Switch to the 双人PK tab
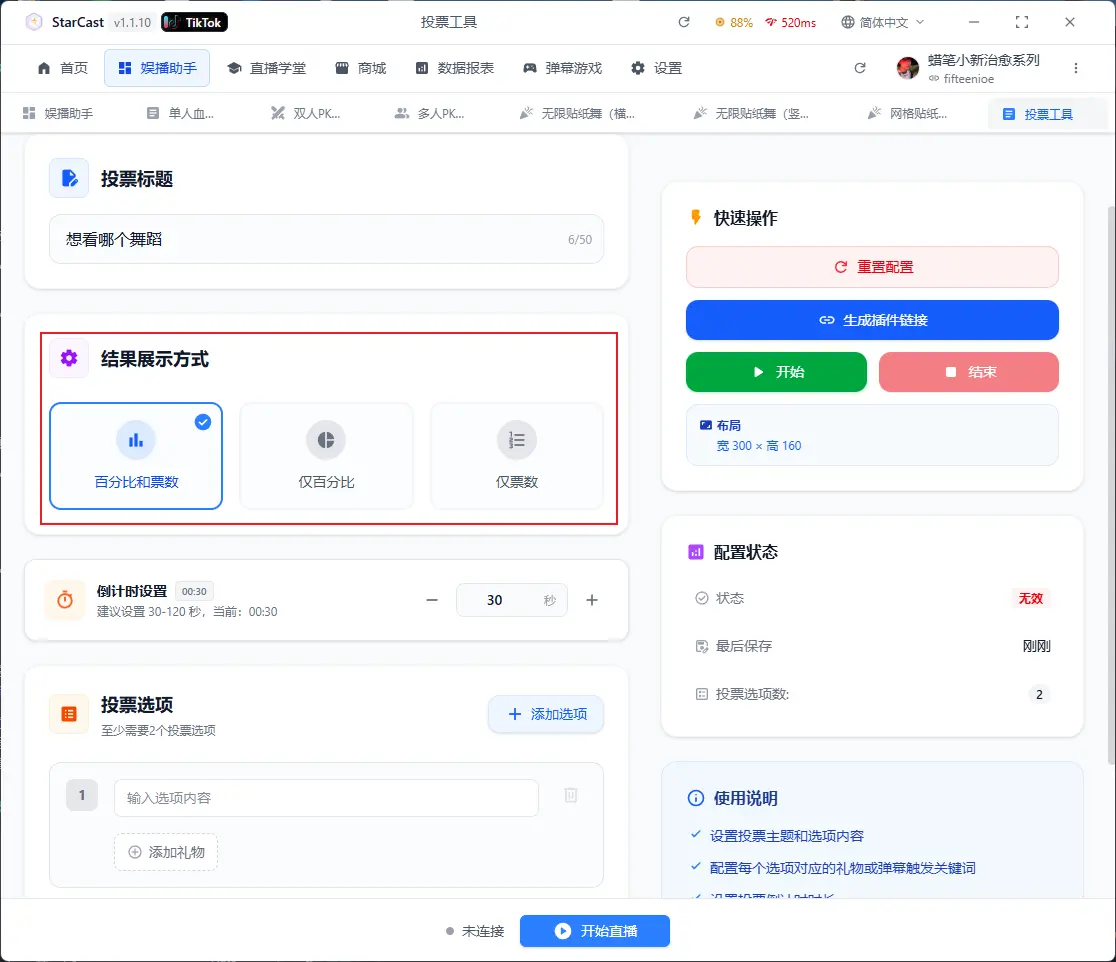The height and width of the screenshot is (962, 1116). pyautogui.click(x=306, y=114)
